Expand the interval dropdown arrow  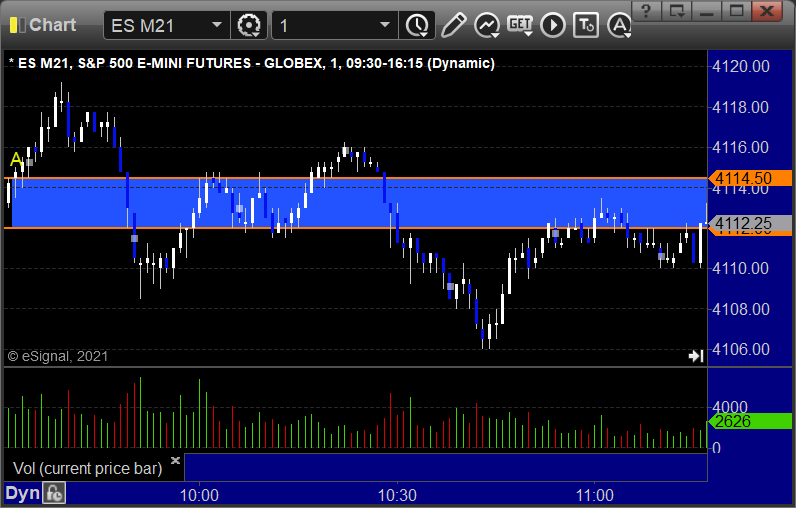(x=385, y=25)
